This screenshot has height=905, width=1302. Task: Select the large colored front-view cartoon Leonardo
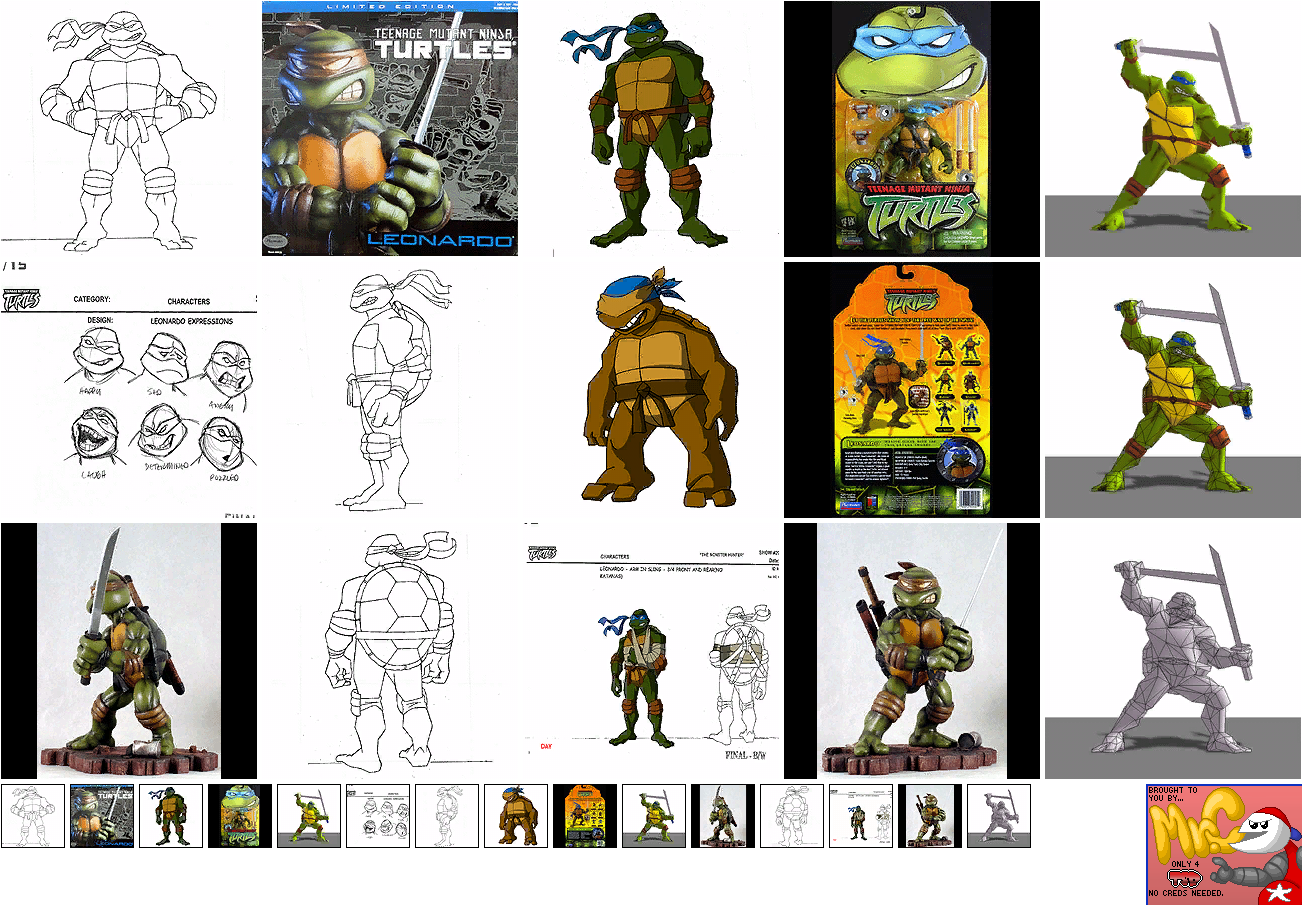coord(651,128)
